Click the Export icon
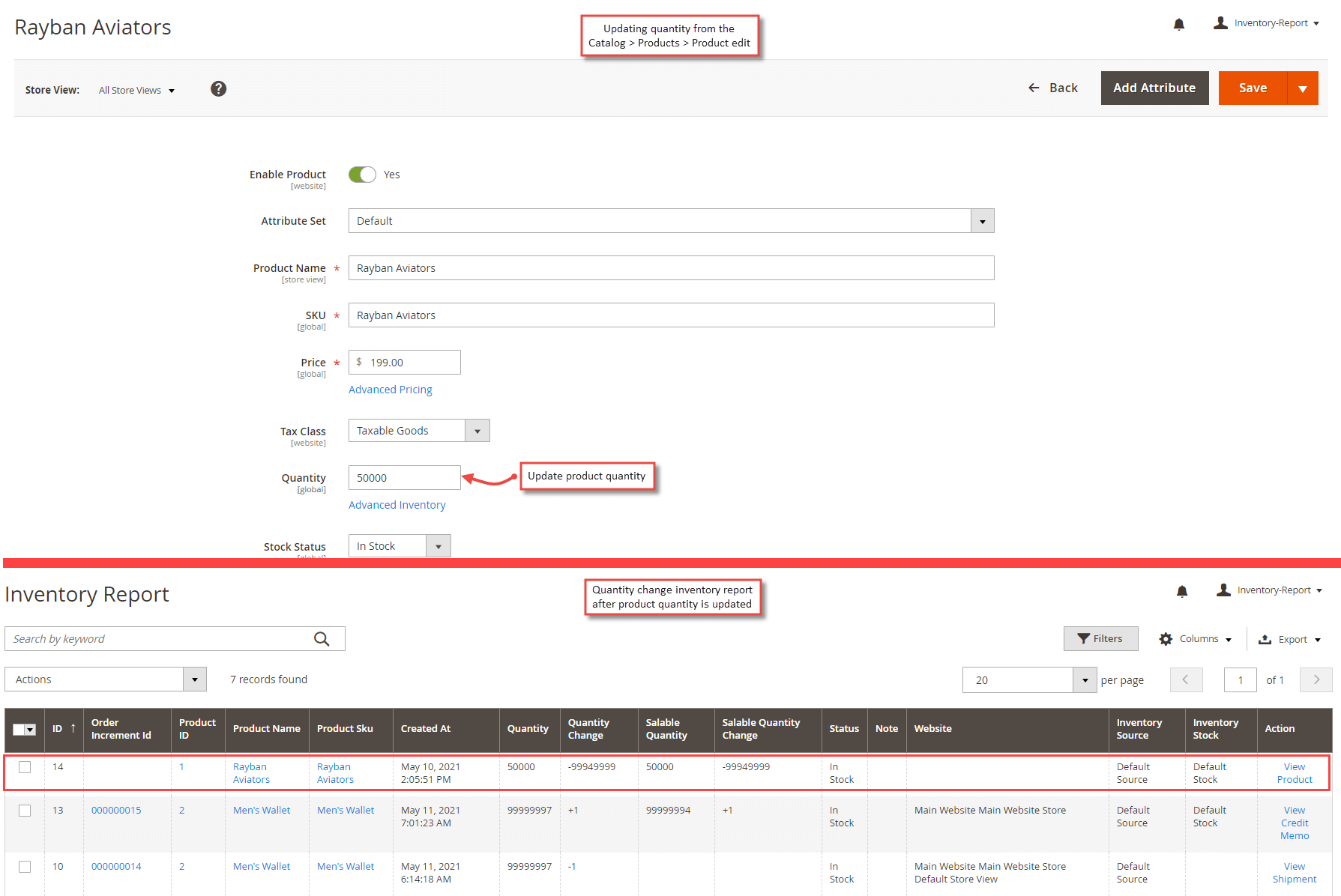 point(1265,638)
